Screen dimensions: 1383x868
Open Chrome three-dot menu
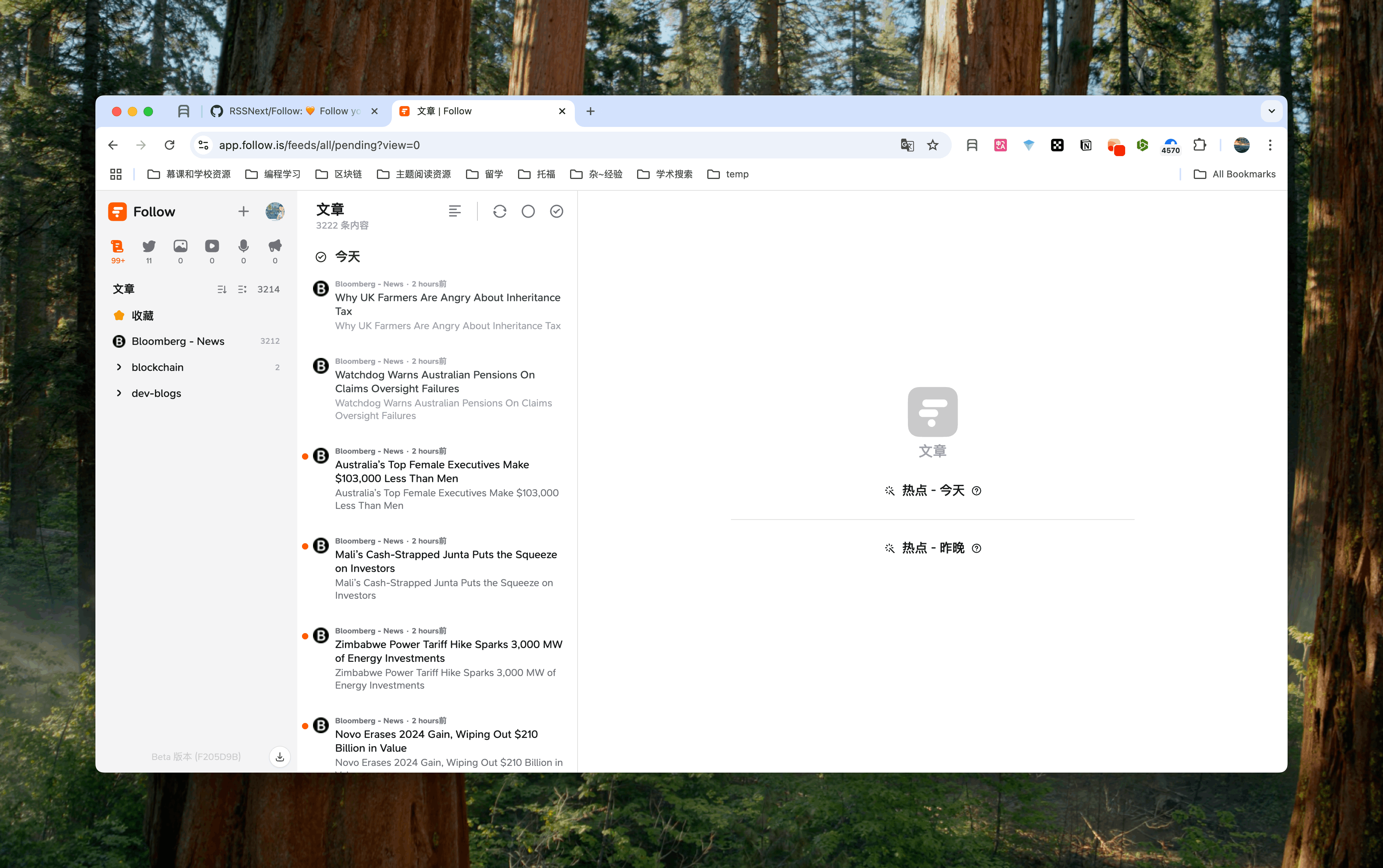tap(1270, 145)
